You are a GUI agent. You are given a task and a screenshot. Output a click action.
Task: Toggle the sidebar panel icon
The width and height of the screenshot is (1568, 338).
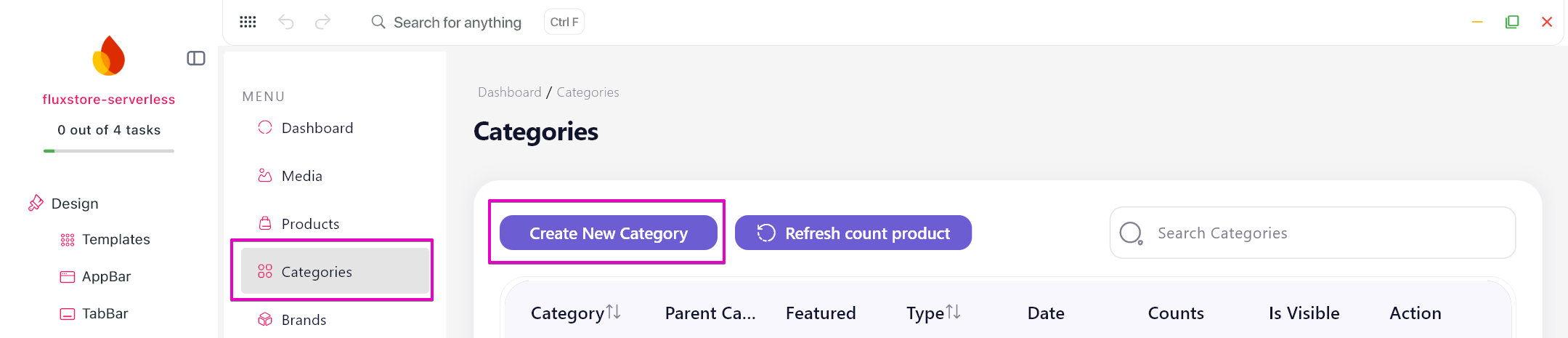click(x=196, y=58)
